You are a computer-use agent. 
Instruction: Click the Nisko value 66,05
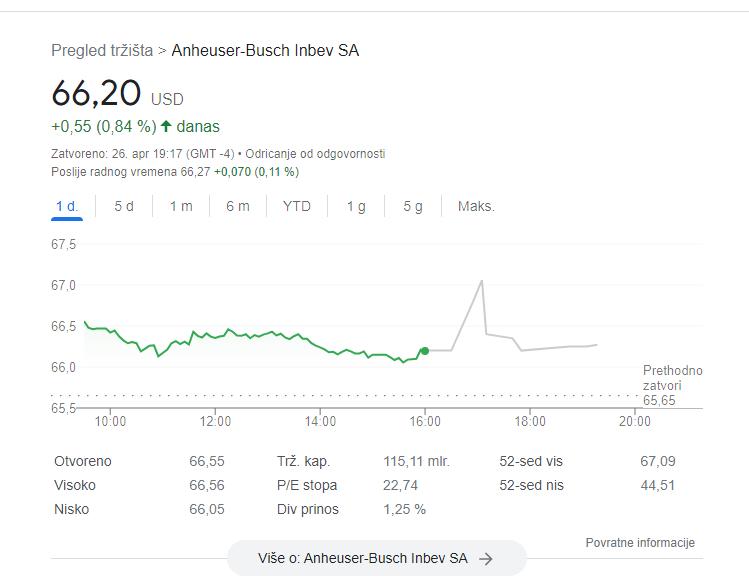[206, 509]
